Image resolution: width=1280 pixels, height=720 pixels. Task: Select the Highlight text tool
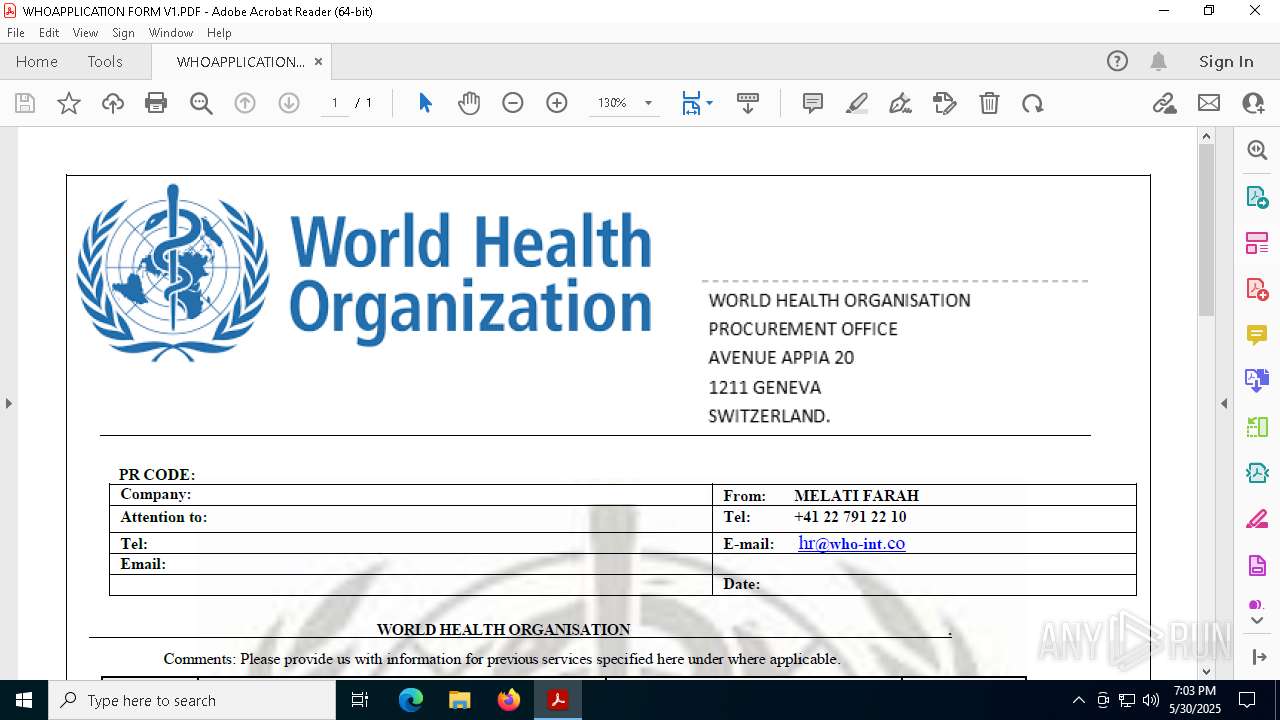(x=857, y=103)
